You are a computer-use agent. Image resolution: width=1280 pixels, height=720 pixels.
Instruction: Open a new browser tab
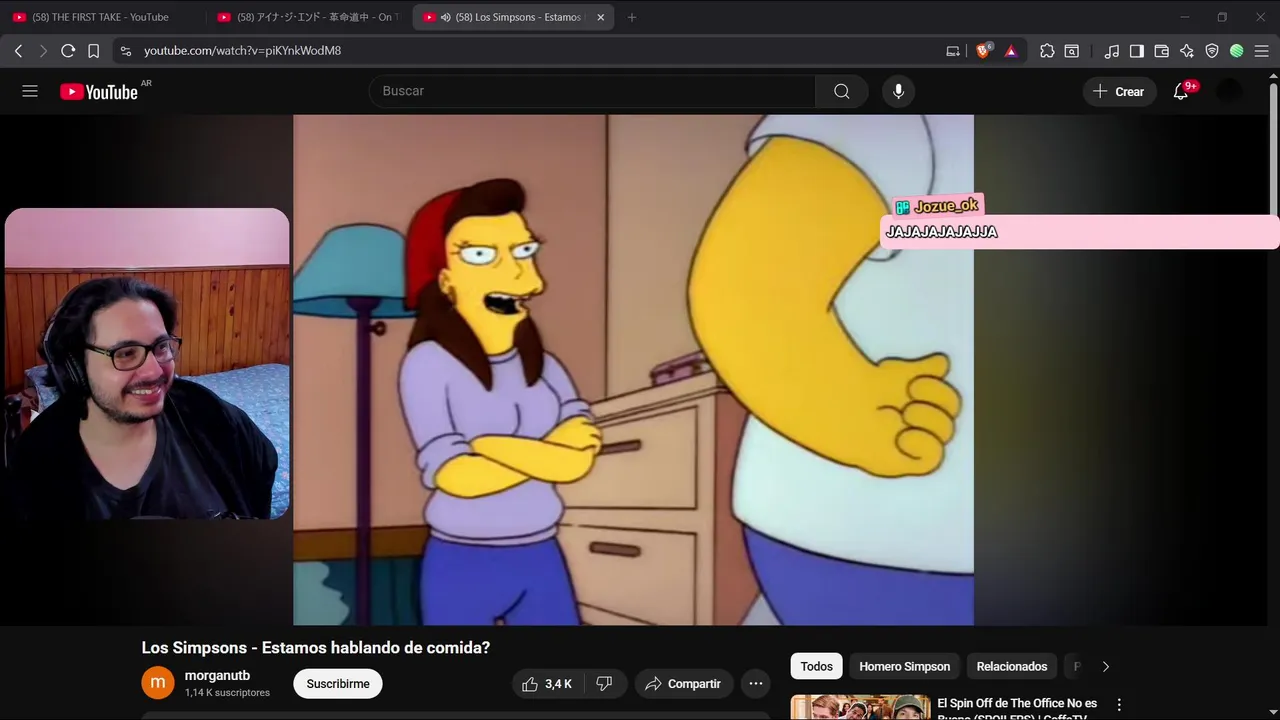[632, 17]
